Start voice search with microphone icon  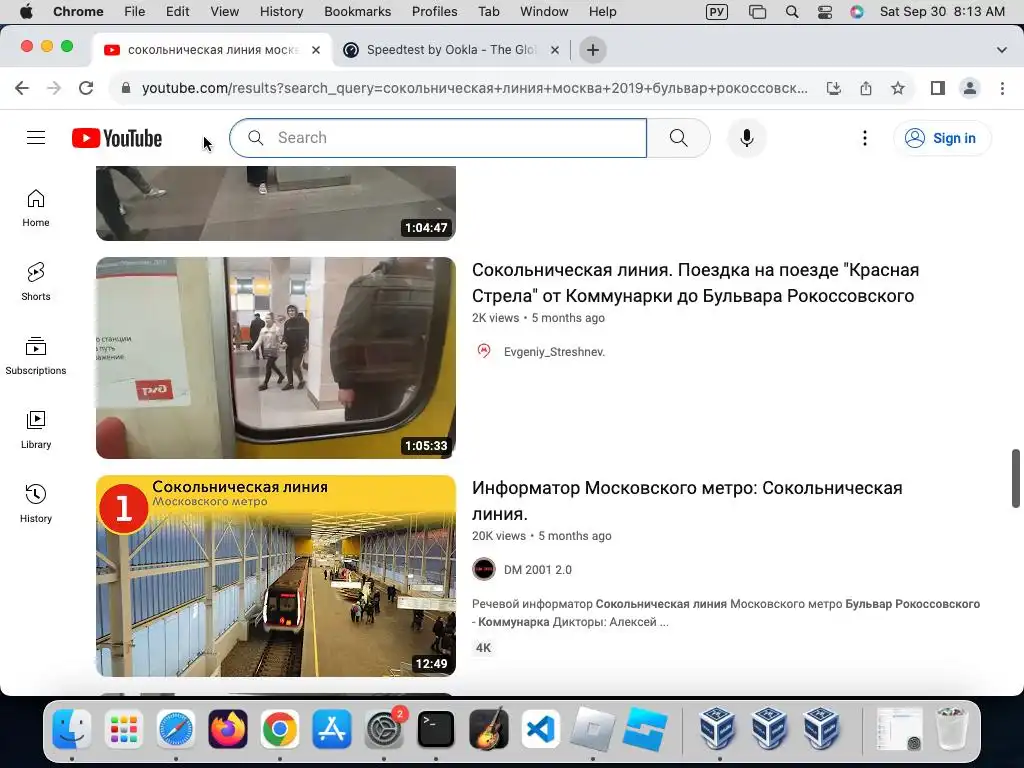coord(746,138)
